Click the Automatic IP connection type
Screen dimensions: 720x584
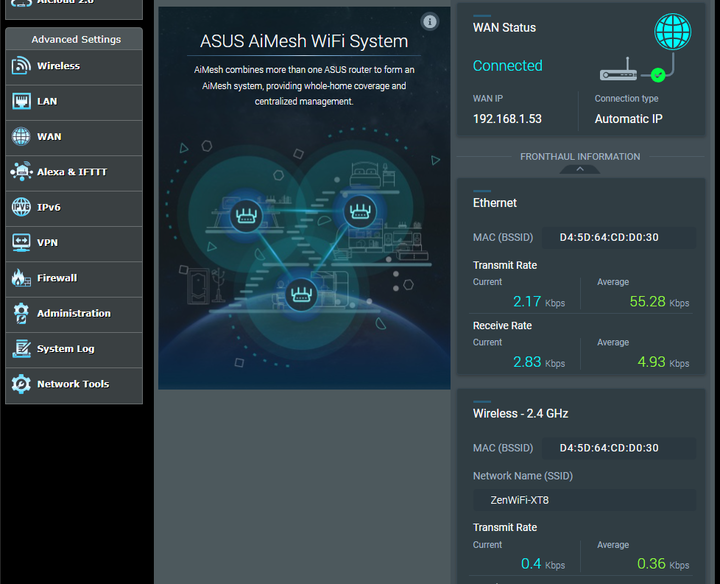click(x=628, y=119)
